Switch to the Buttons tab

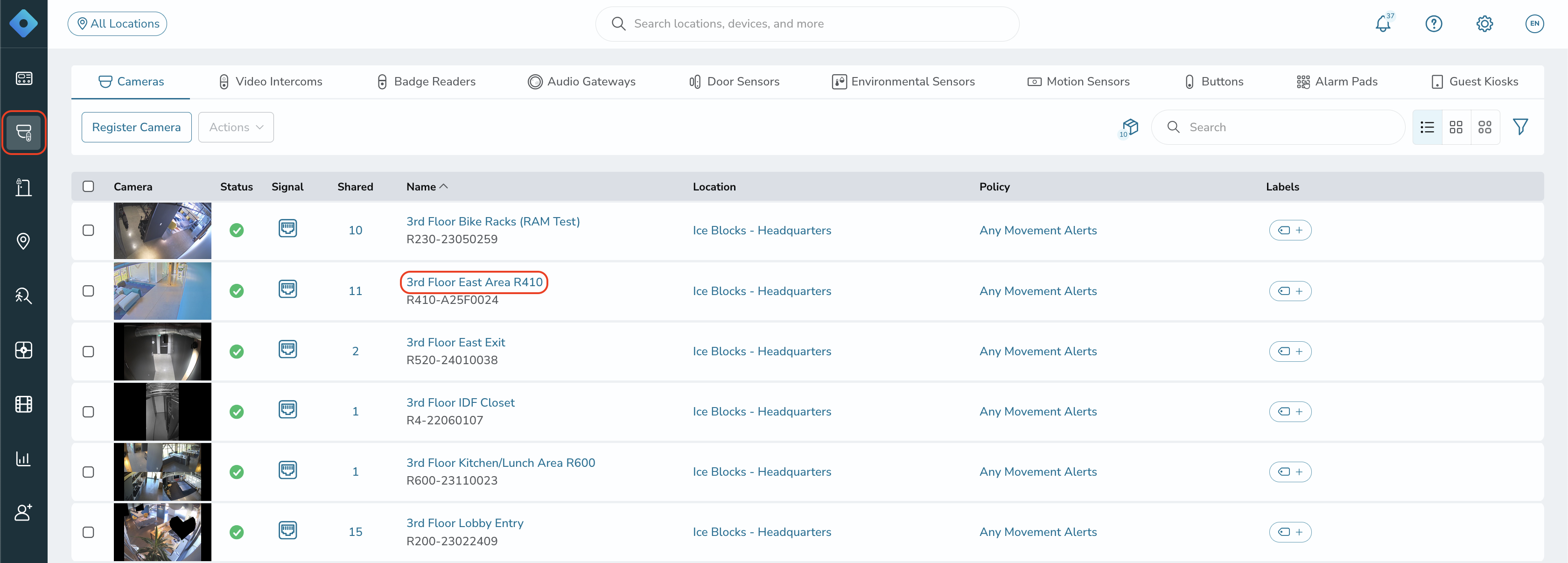click(x=1214, y=82)
